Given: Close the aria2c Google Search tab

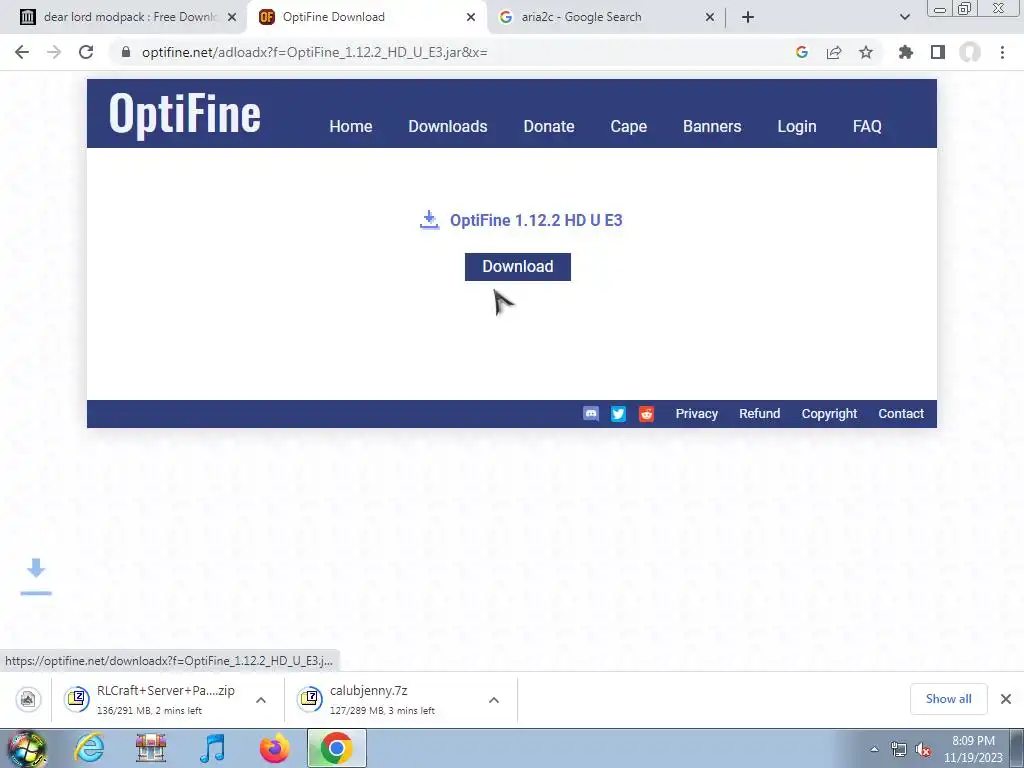Looking at the screenshot, I should pos(710,17).
